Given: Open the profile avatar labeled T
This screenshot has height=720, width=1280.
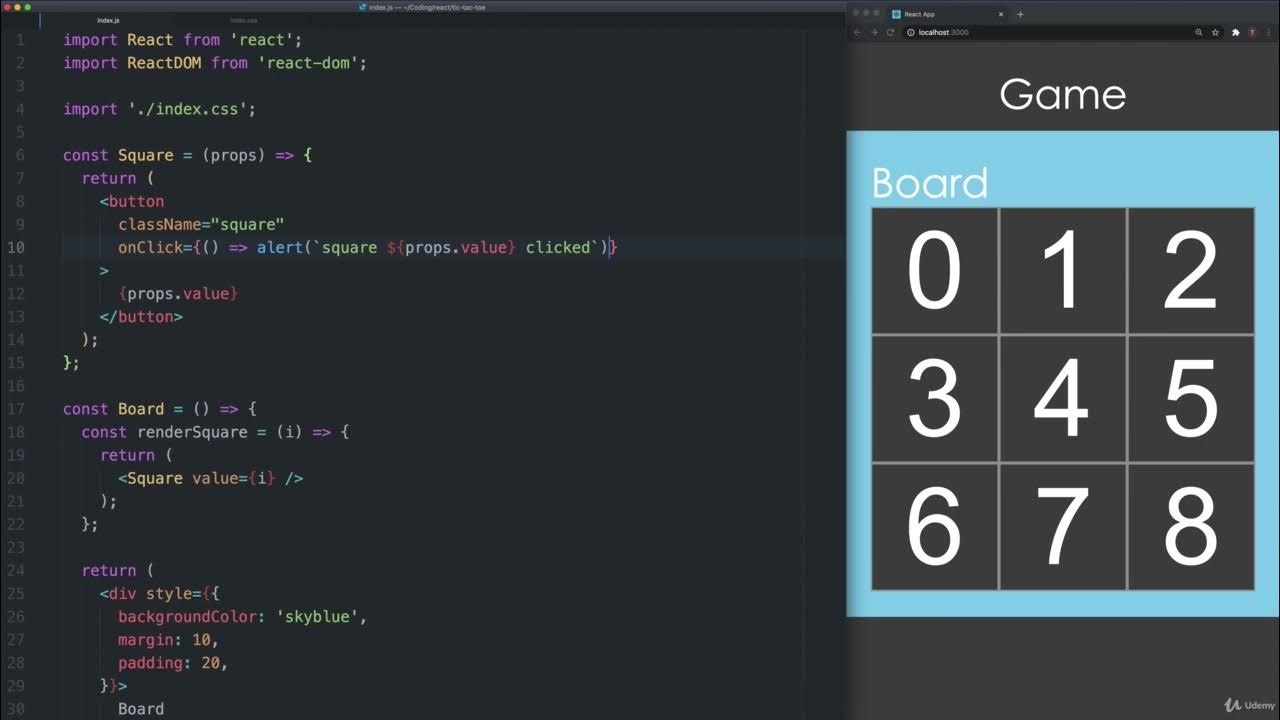Looking at the screenshot, I should pyautogui.click(x=1251, y=32).
